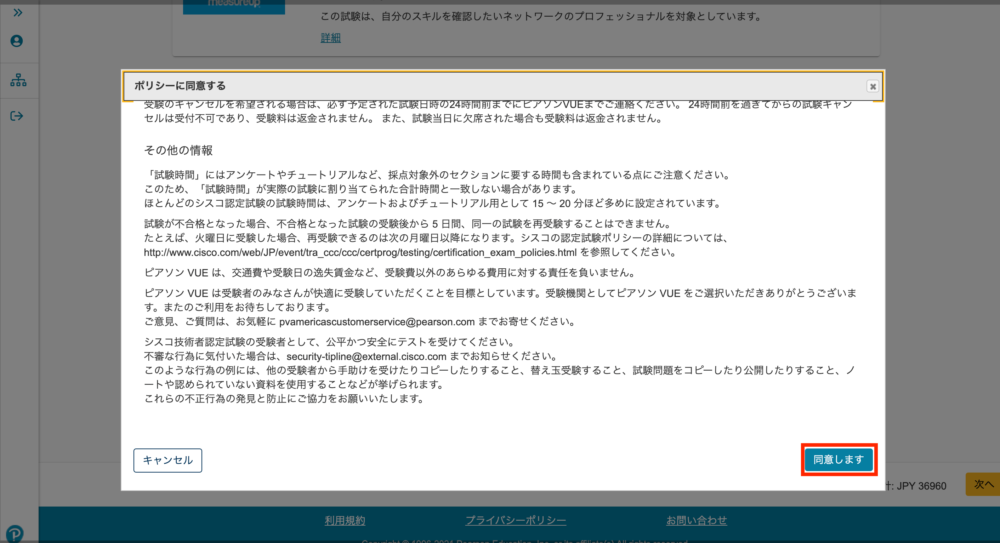Open the プライバシーポリシー footer link
1000x543 pixels.
(x=515, y=521)
